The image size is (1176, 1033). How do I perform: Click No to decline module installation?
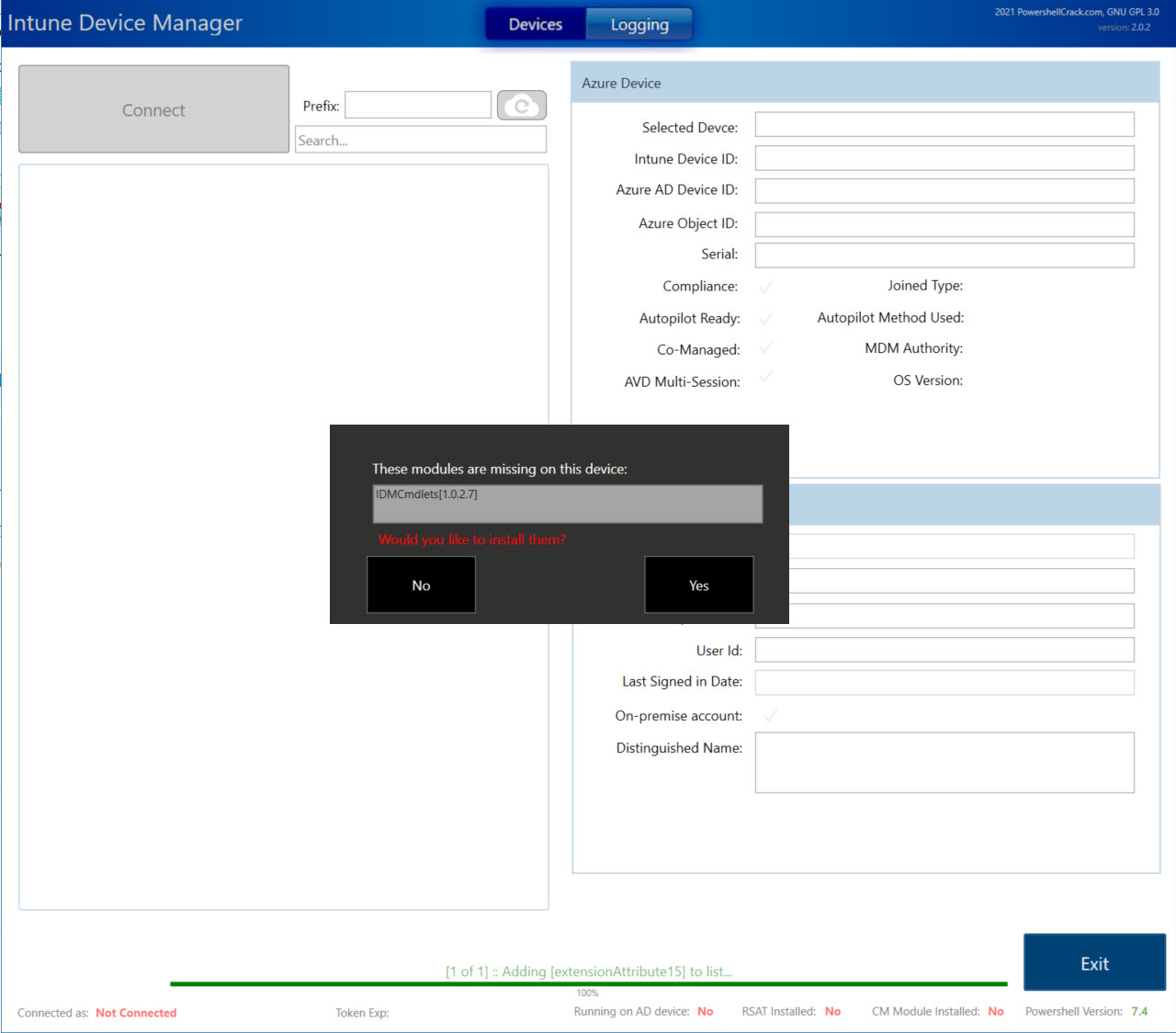pyautogui.click(x=421, y=585)
